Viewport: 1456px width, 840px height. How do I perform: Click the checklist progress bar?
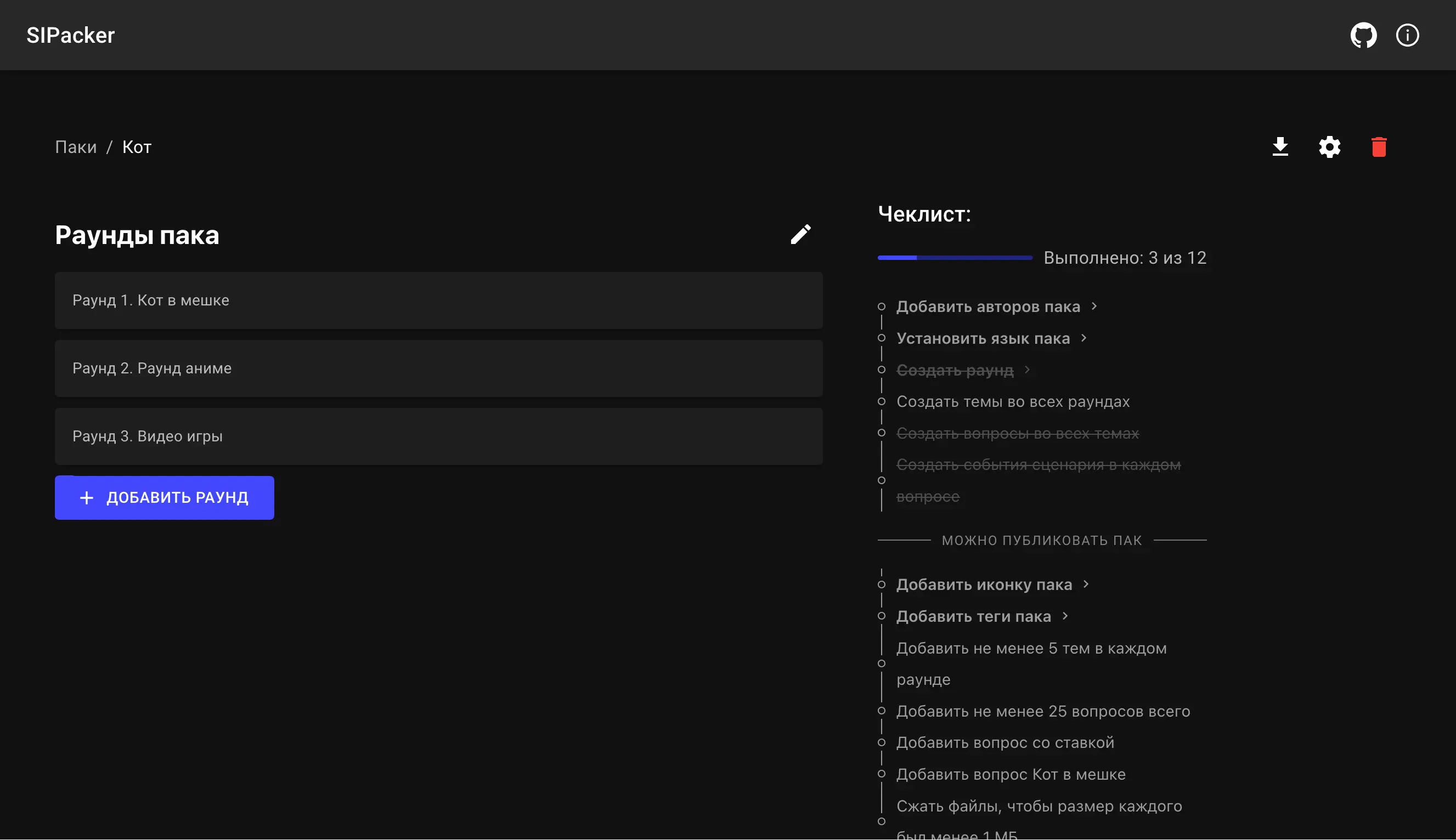(955, 258)
